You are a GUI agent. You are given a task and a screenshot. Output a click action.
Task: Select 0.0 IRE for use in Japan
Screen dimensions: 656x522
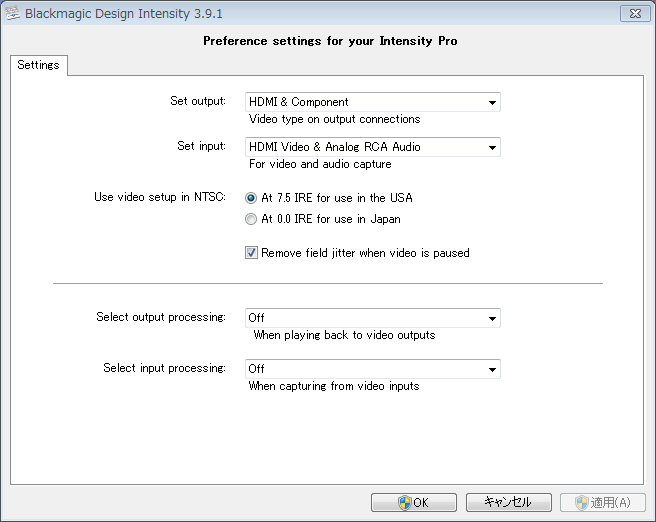251,219
